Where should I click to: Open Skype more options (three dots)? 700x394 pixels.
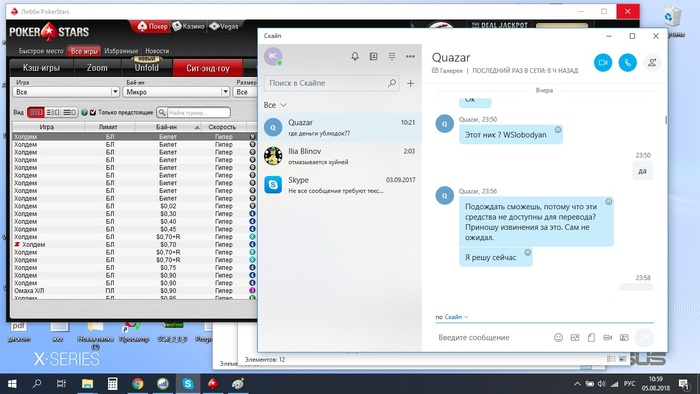[x=410, y=56]
